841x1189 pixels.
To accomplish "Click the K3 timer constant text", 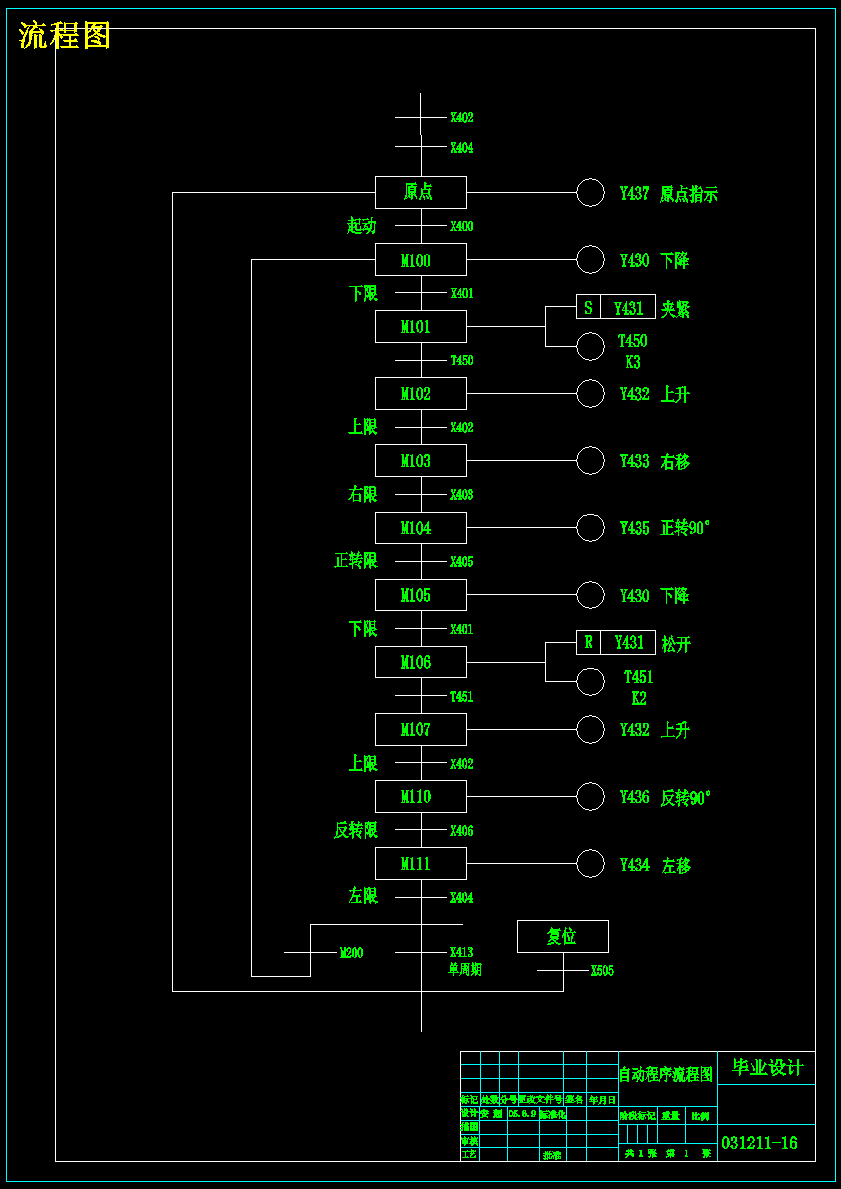I will (x=633, y=362).
